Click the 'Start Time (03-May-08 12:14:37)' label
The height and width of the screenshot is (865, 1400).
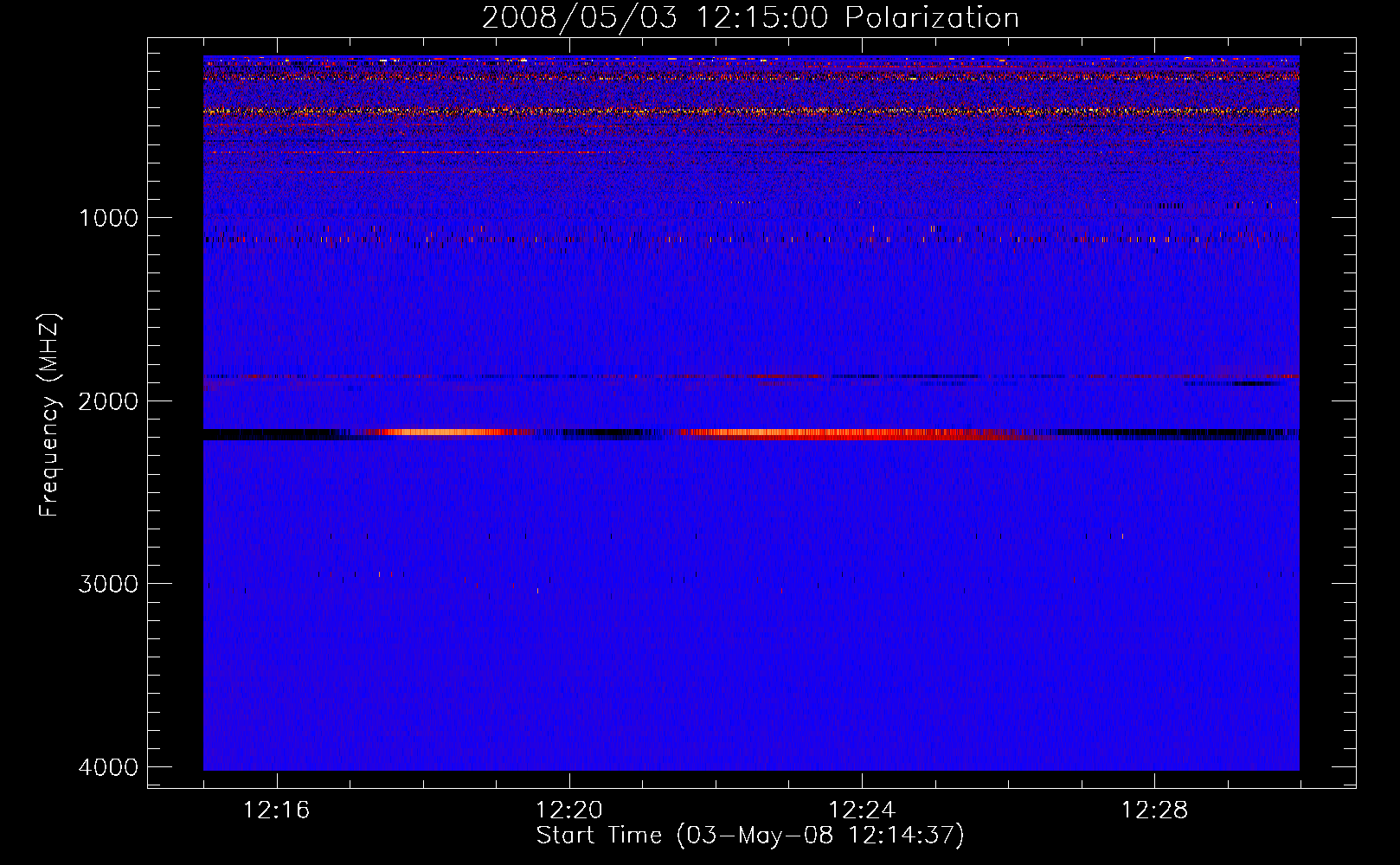[x=750, y=836]
